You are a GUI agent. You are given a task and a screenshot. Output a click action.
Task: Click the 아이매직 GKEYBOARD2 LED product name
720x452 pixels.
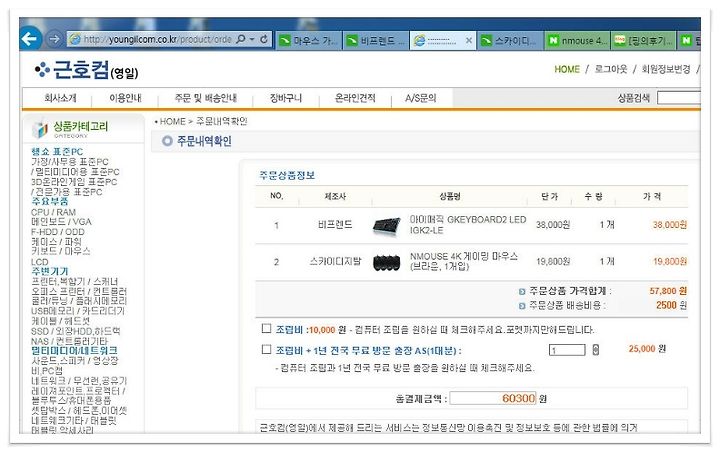point(468,225)
